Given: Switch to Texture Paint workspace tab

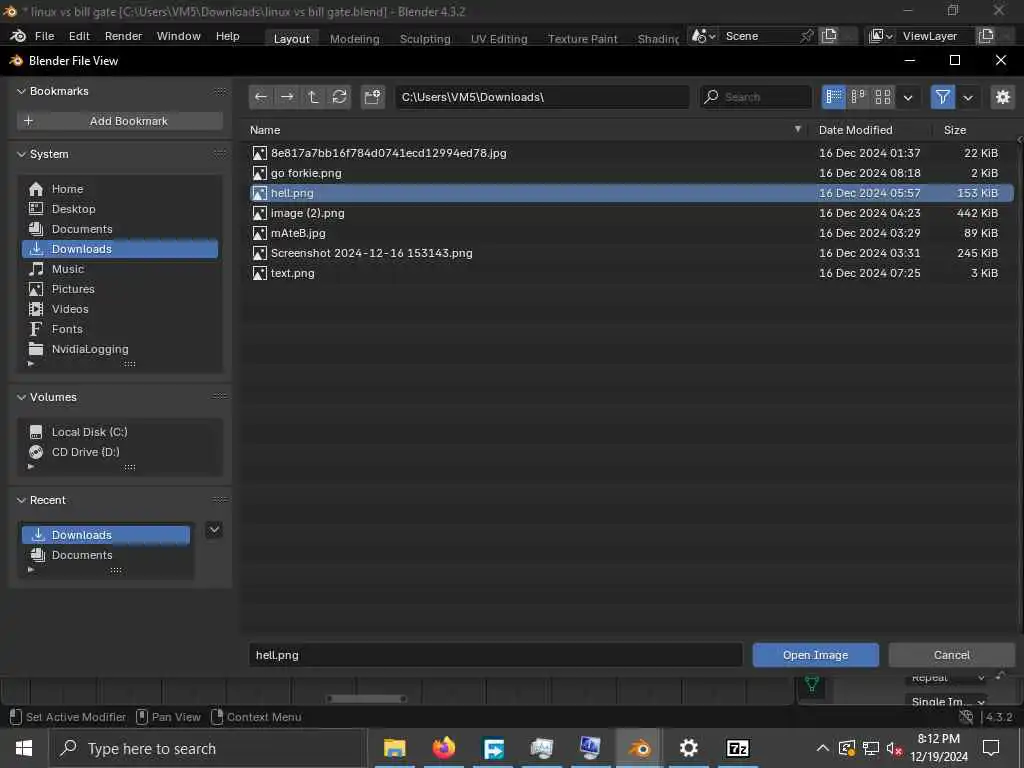Looking at the screenshot, I should coord(583,39).
